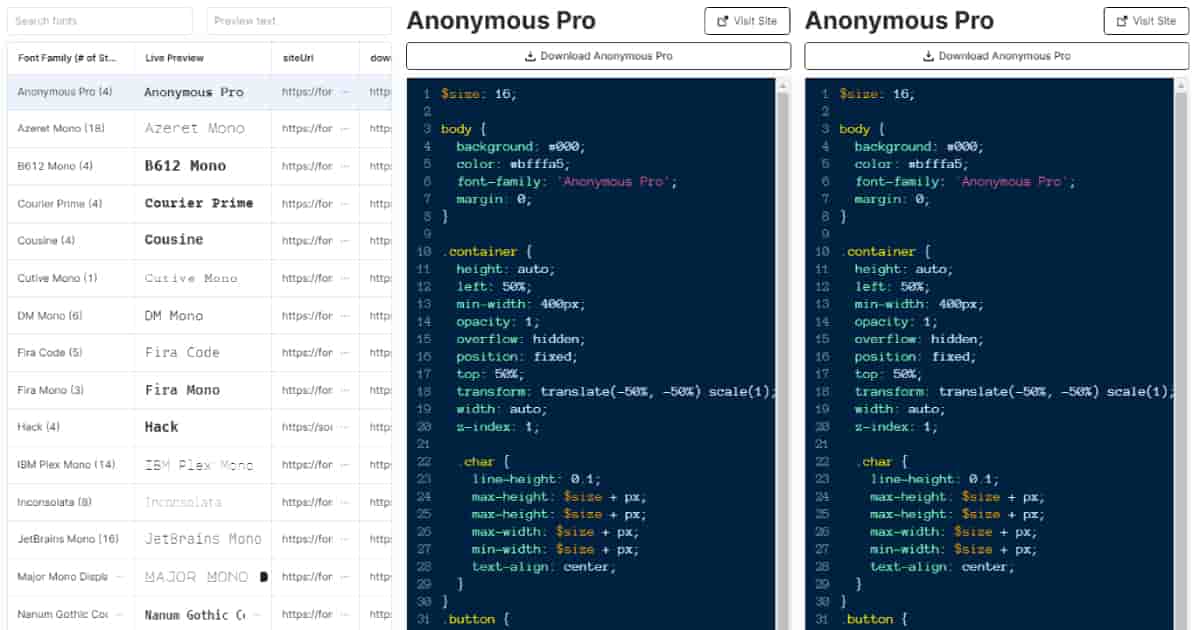The height and width of the screenshot is (630, 1200).
Task: Sort by the Font Family column header
Action: [x=67, y=58]
